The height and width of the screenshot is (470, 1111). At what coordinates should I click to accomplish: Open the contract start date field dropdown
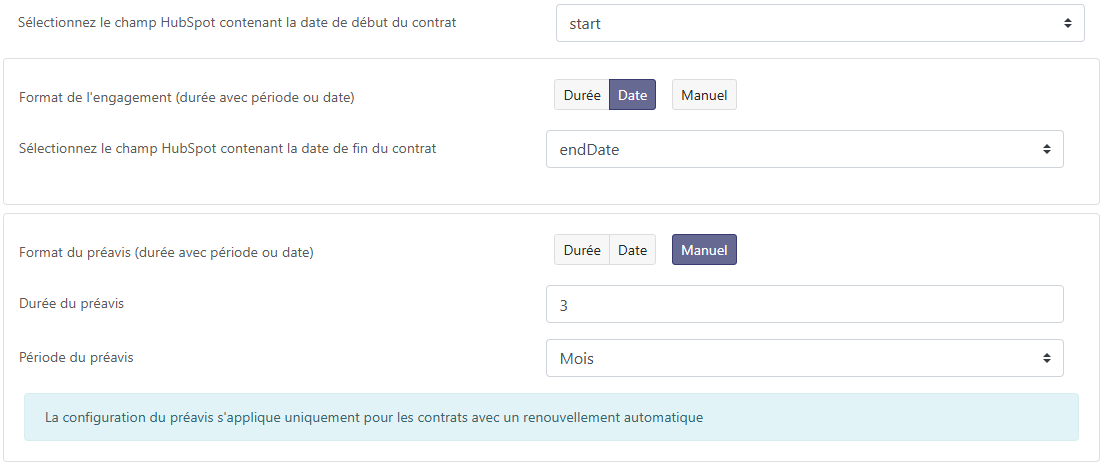click(x=819, y=23)
